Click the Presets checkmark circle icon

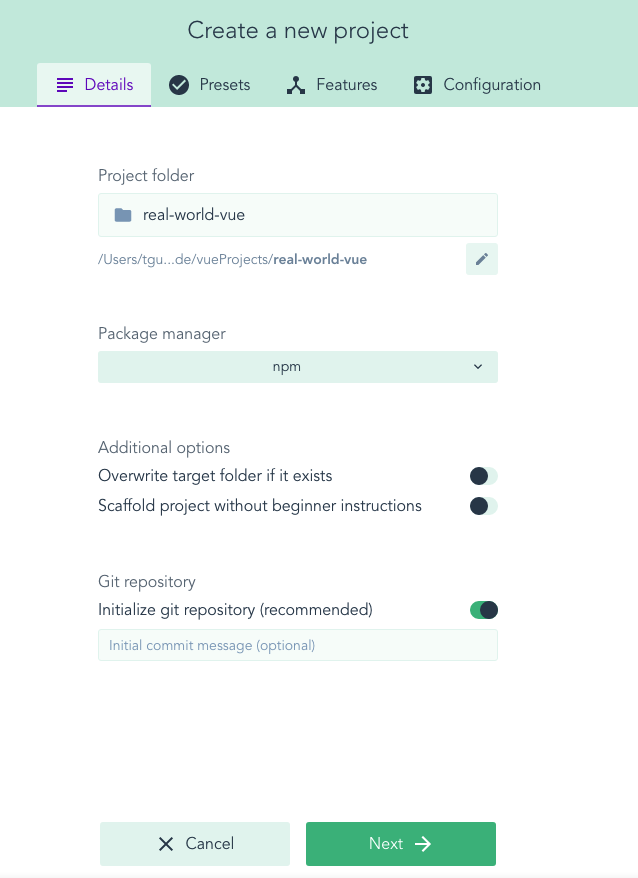point(179,85)
